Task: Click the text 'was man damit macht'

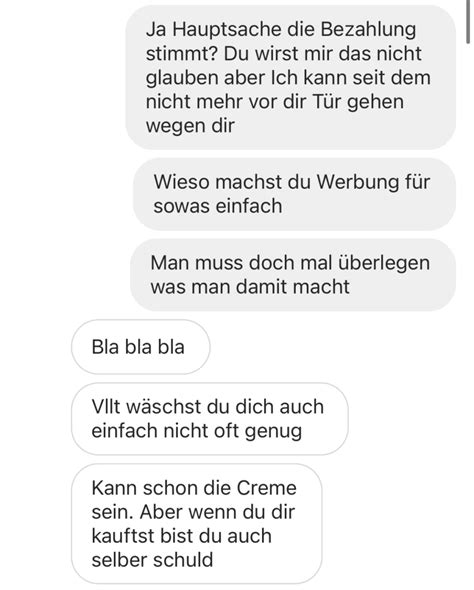Action: pyautogui.click(x=250, y=287)
